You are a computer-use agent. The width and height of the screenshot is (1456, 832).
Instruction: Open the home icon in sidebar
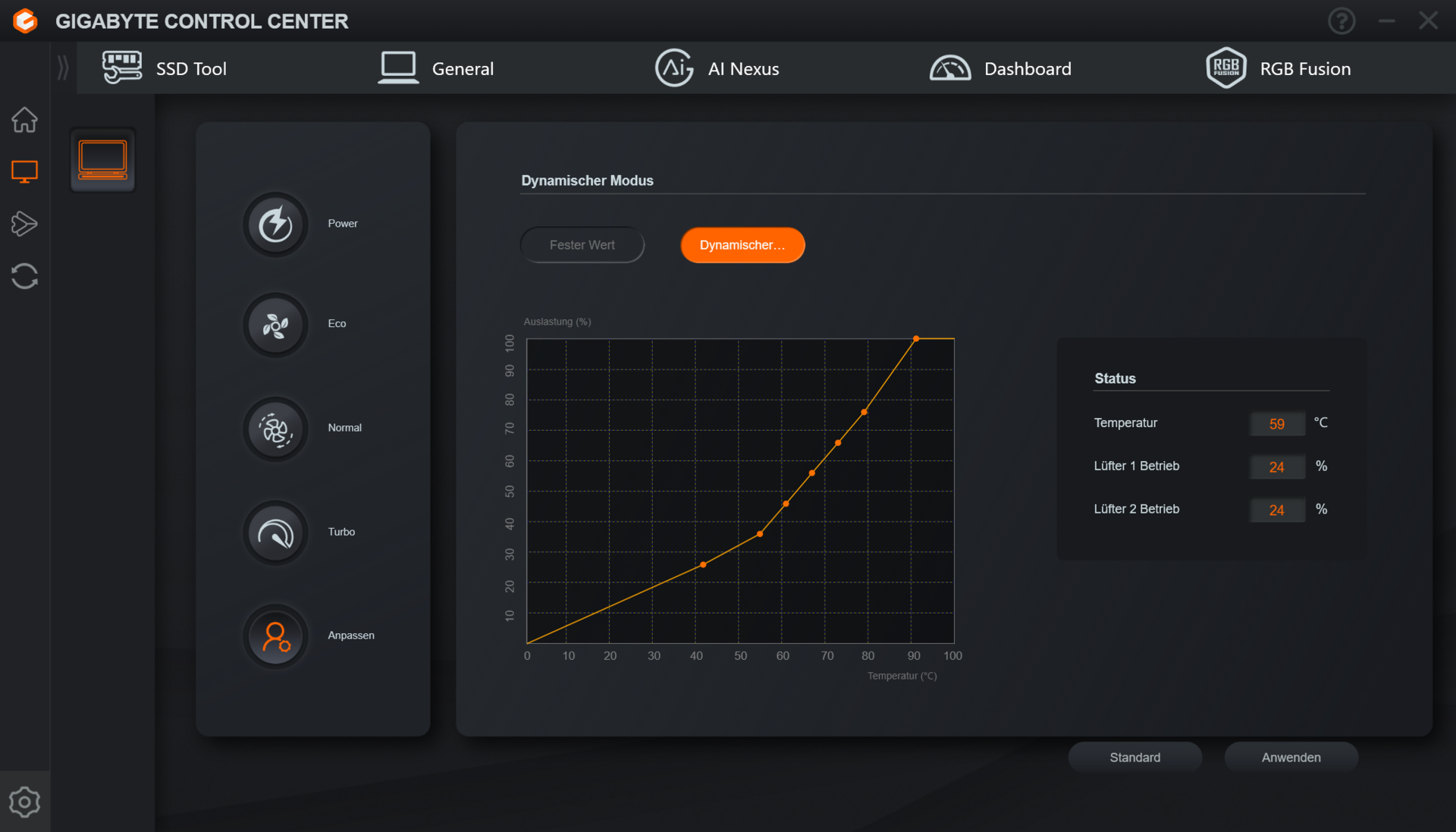[x=24, y=120]
